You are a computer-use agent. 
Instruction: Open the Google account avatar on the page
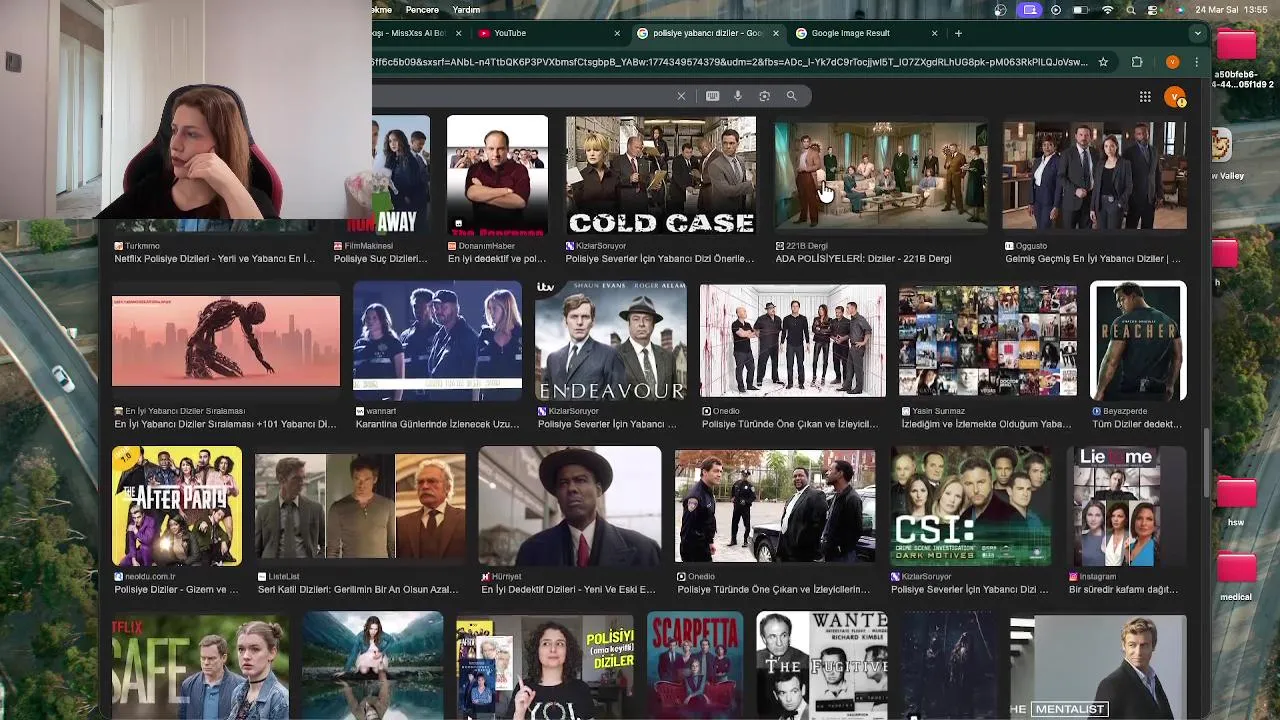click(1175, 97)
